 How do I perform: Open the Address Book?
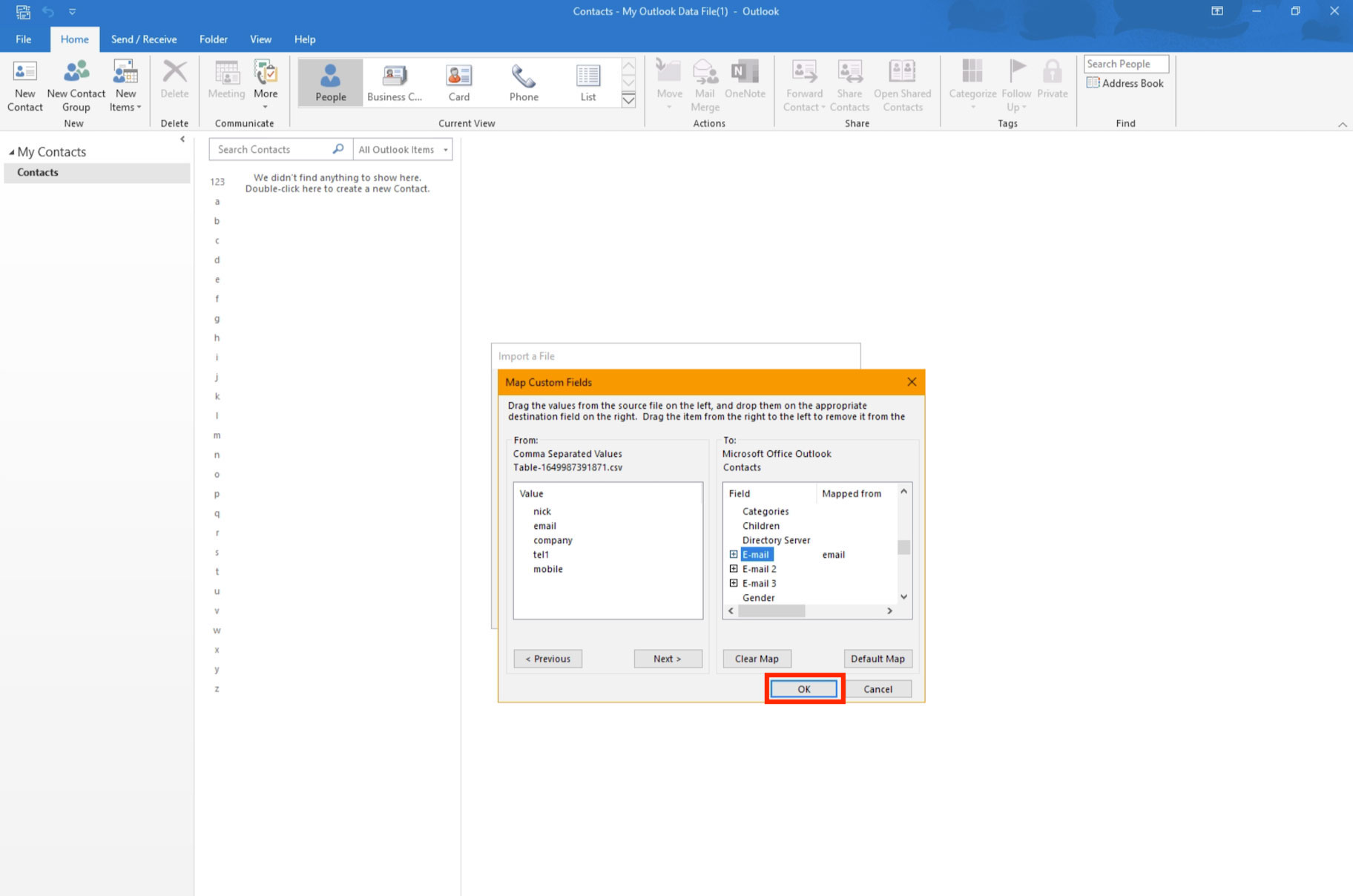(x=1125, y=83)
